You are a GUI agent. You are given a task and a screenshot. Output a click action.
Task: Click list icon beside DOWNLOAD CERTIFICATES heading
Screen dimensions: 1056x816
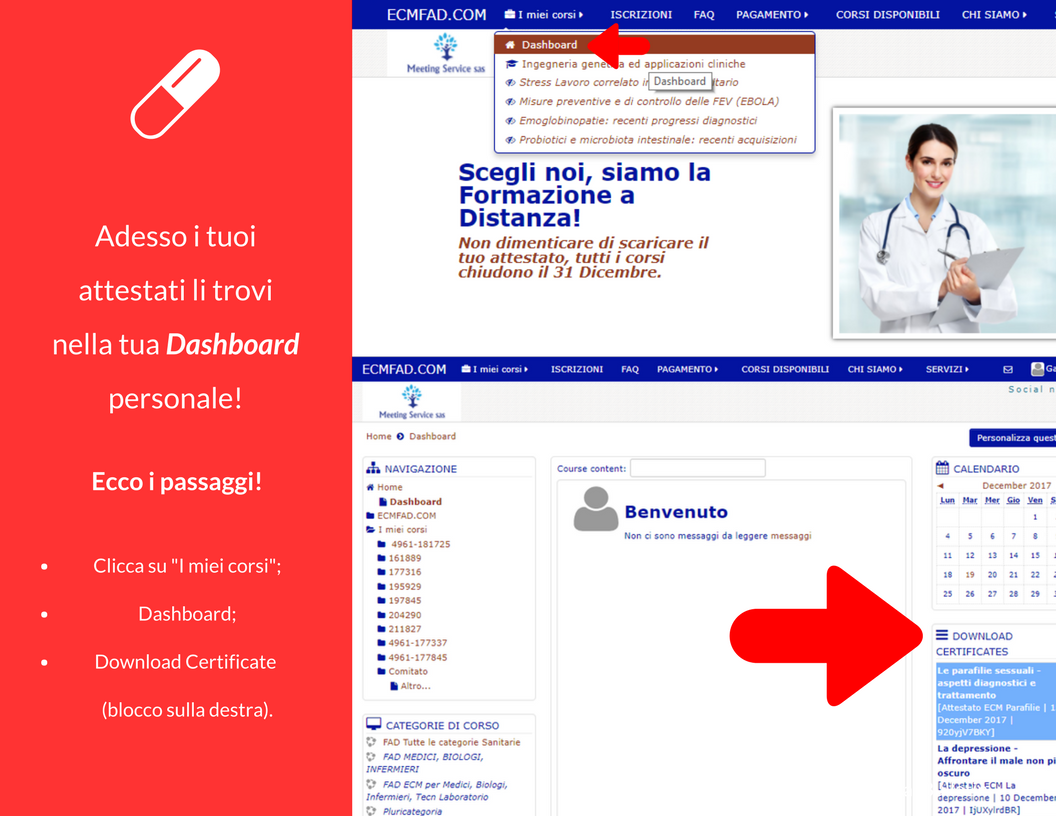(942, 635)
